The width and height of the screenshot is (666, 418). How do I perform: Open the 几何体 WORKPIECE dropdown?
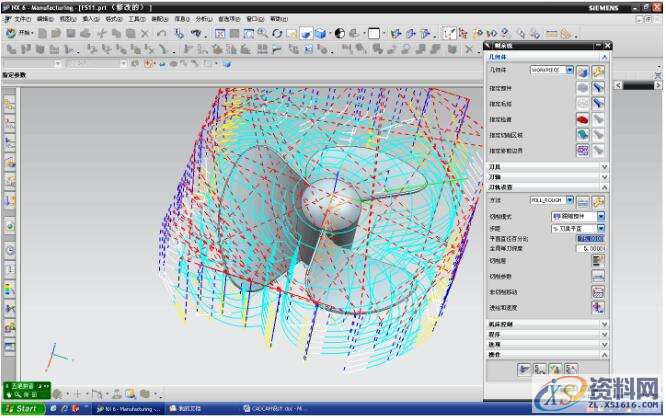[x=569, y=71]
